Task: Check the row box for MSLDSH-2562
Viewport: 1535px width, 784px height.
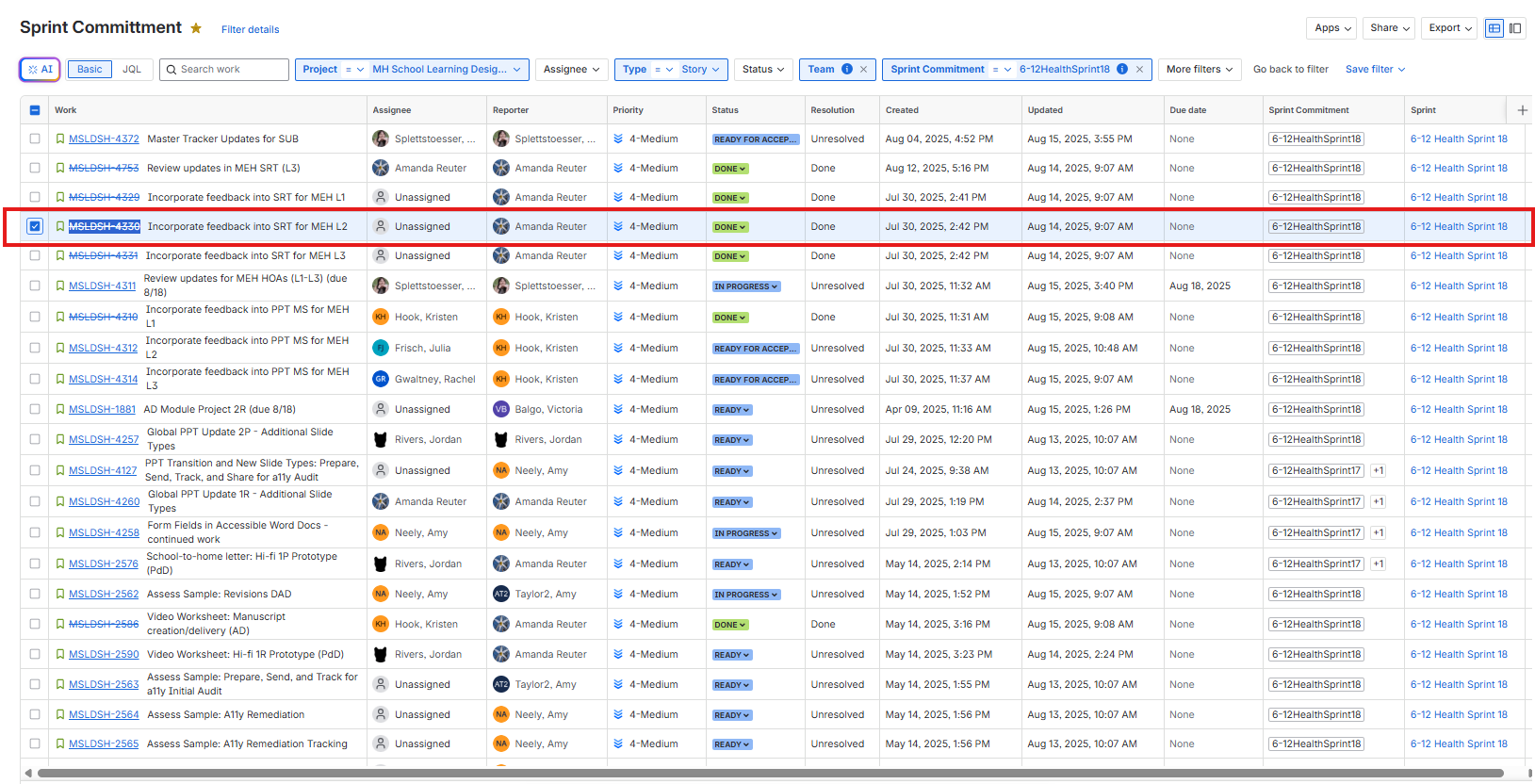Action: (35, 594)
